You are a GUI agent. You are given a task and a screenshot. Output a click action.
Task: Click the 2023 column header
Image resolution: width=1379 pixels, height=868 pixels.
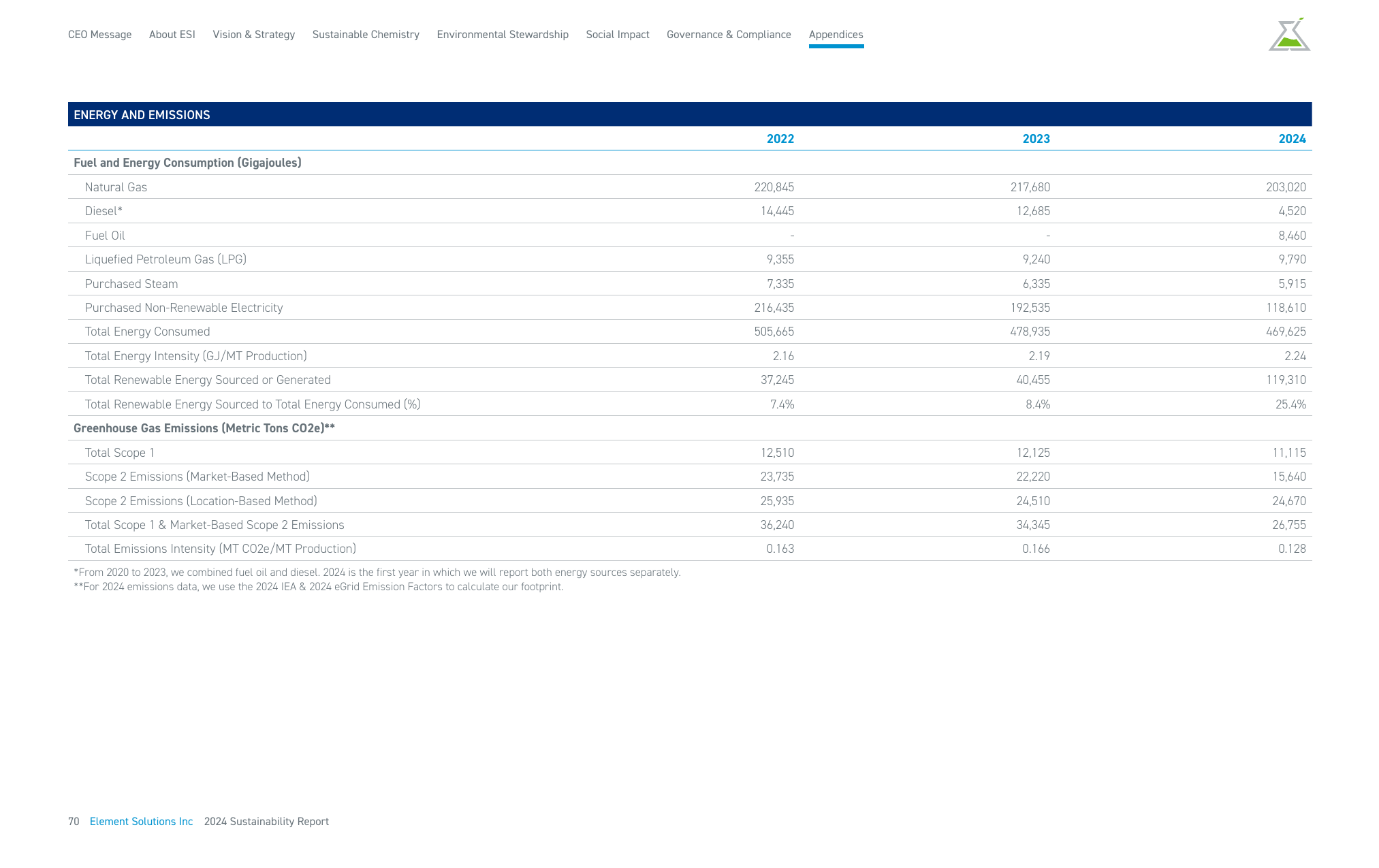1036,139
